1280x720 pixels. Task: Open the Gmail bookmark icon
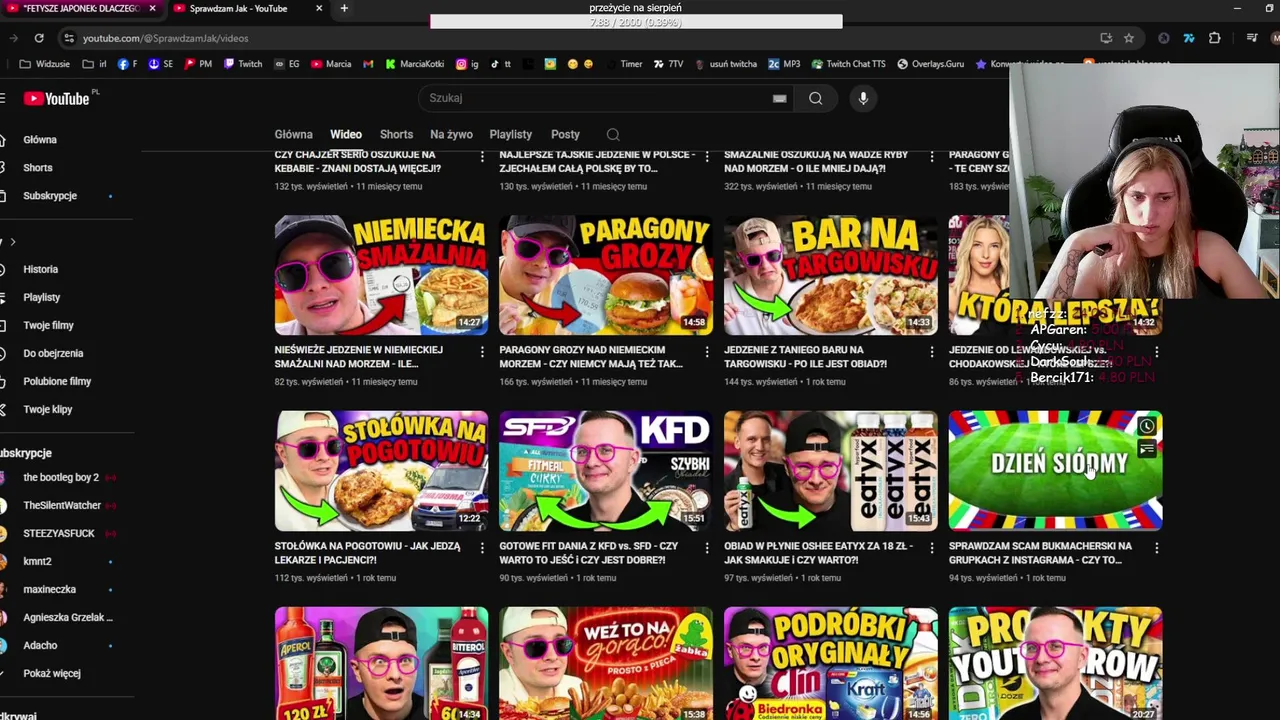point(368,64)
